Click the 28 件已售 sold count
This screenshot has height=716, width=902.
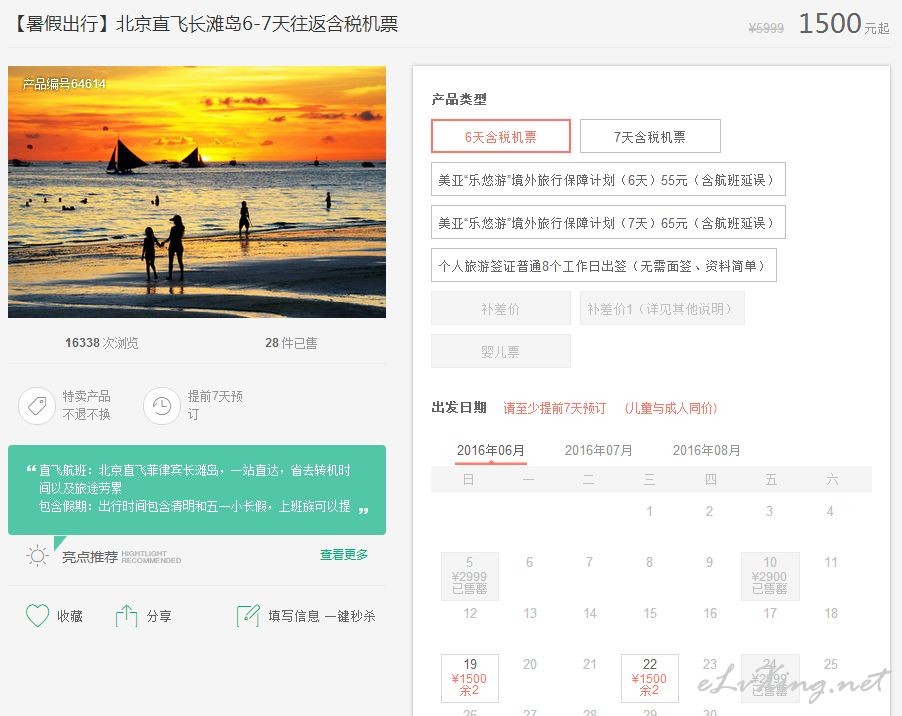click(x=291, y=343)
